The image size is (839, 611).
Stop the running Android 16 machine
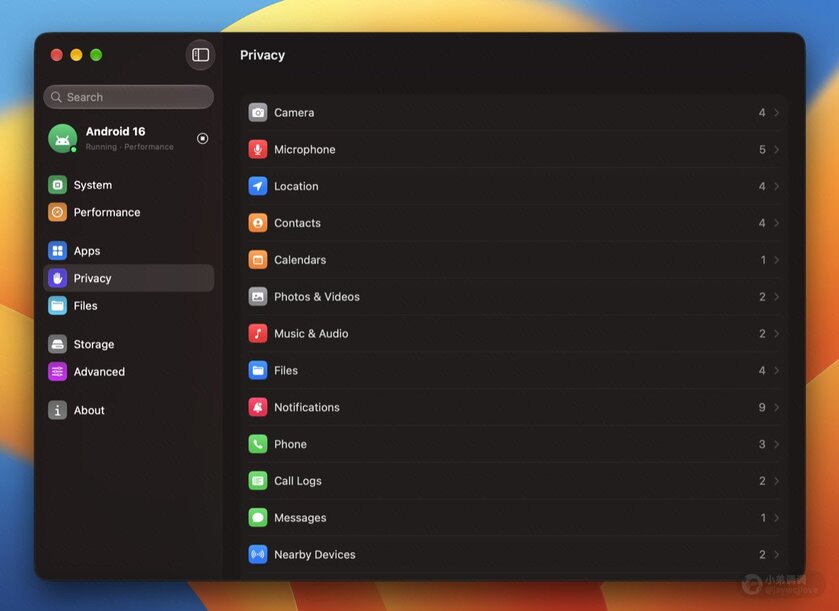click(202, 139)
